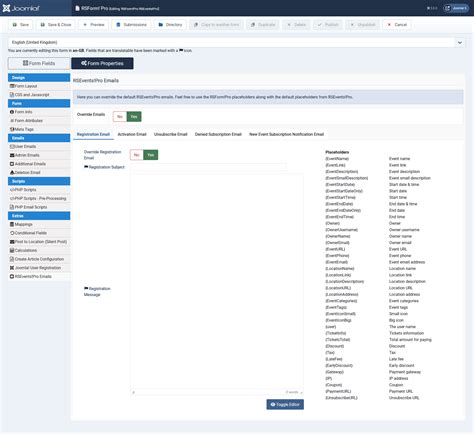Switch to the Form Properties tab
Image resolution: width=474 pixels, height=434 pixels.
pyautogui.click(x=102, y=63)
